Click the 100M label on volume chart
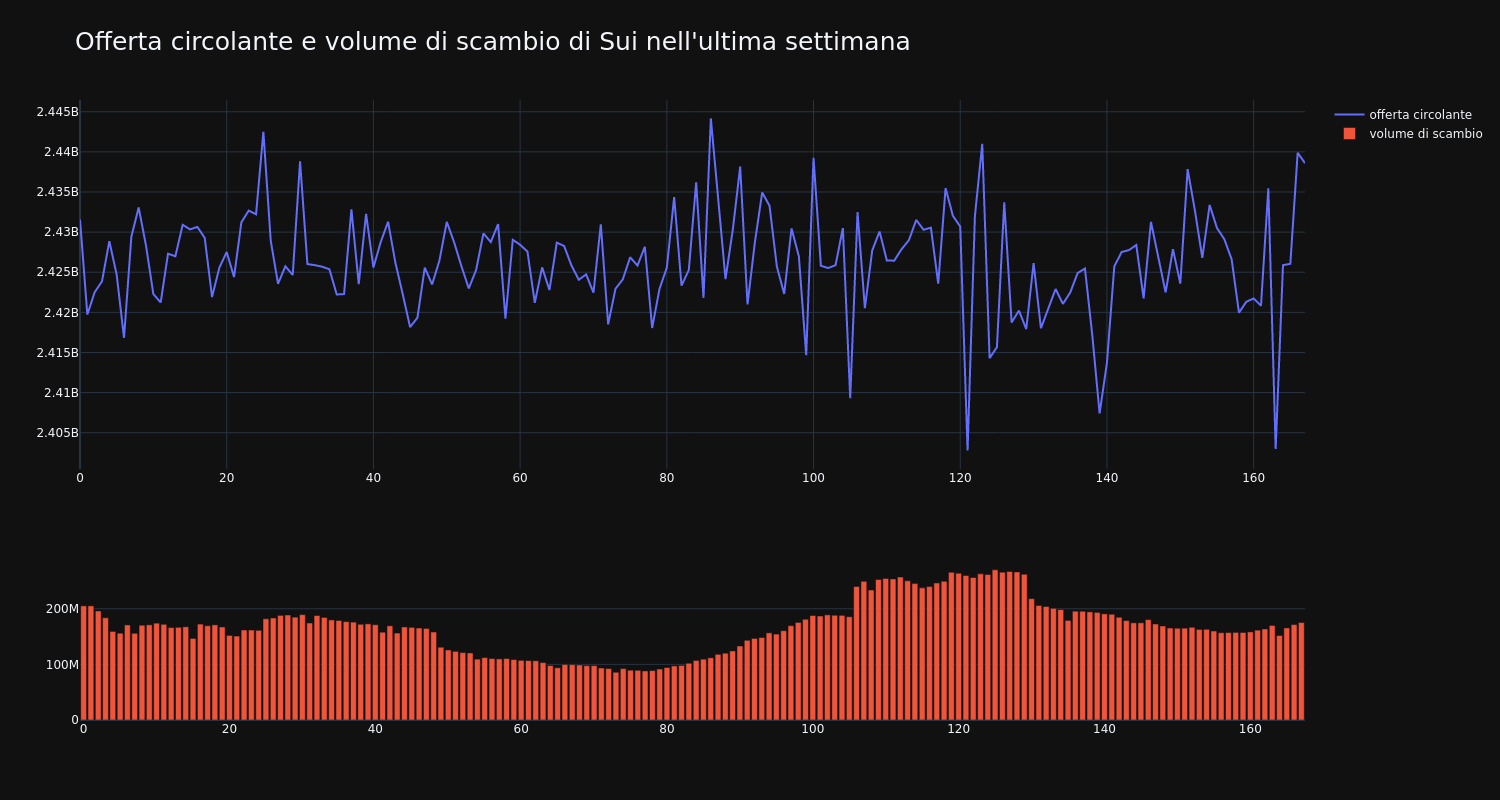Image resolution: width=1500 pixels, height=800 pixels. point(62,665)
